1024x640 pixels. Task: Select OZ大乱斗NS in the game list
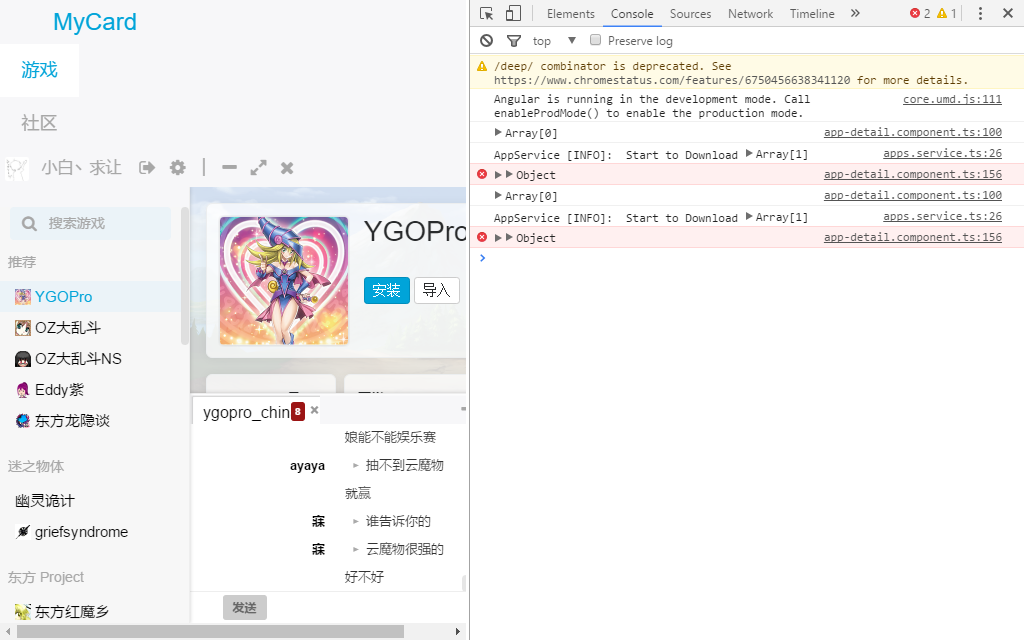(x=78, y=359)
